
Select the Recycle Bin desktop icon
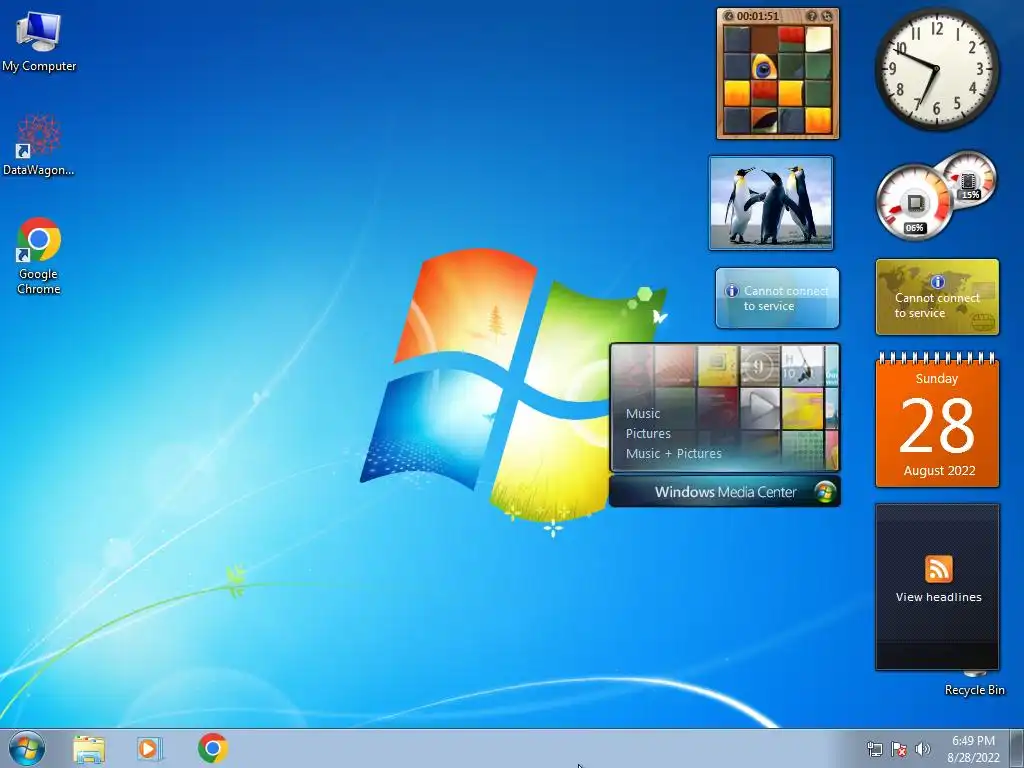[974, 683]
